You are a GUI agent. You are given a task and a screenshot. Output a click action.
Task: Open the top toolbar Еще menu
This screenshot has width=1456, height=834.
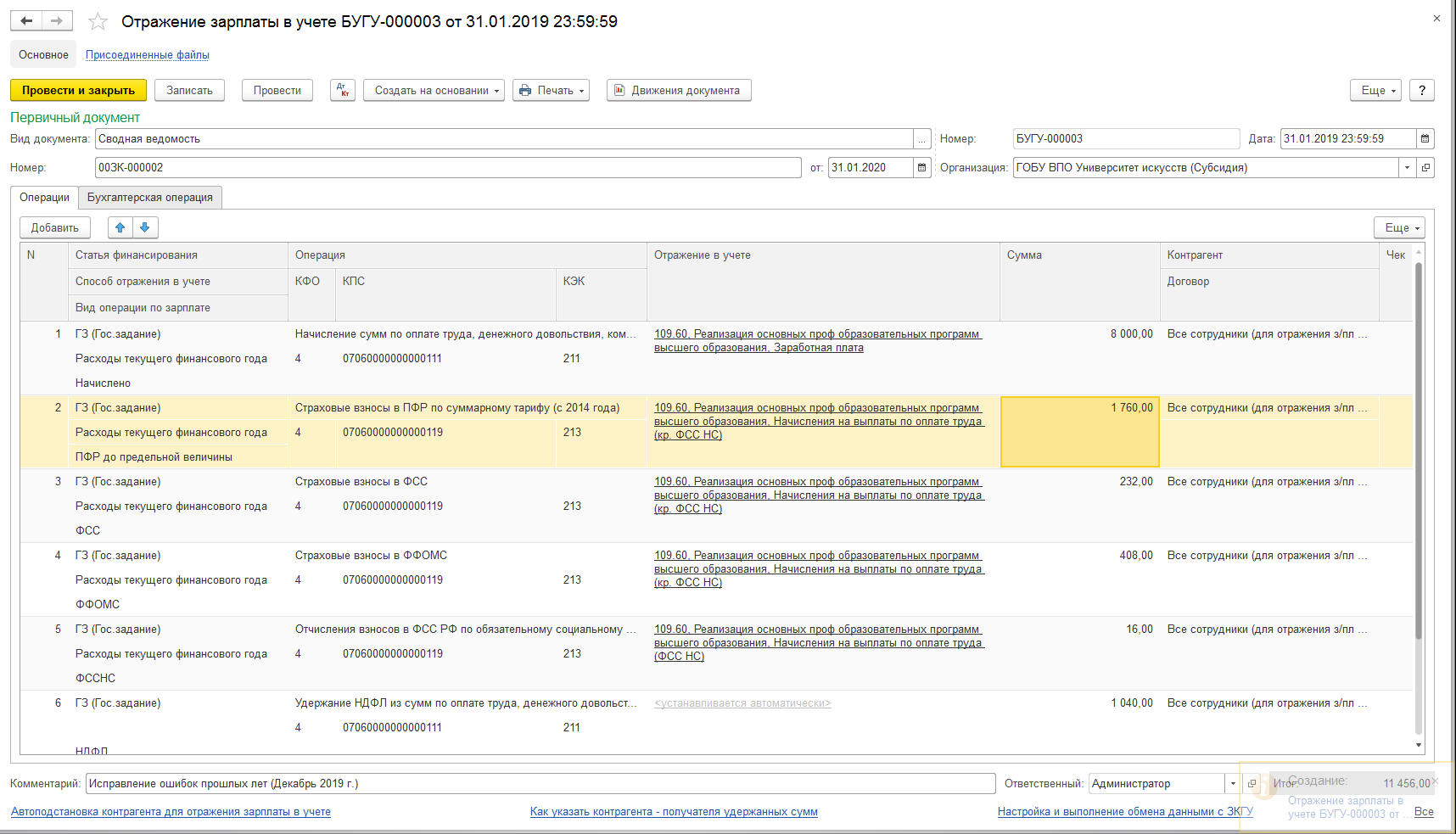tap(1375, 90)
